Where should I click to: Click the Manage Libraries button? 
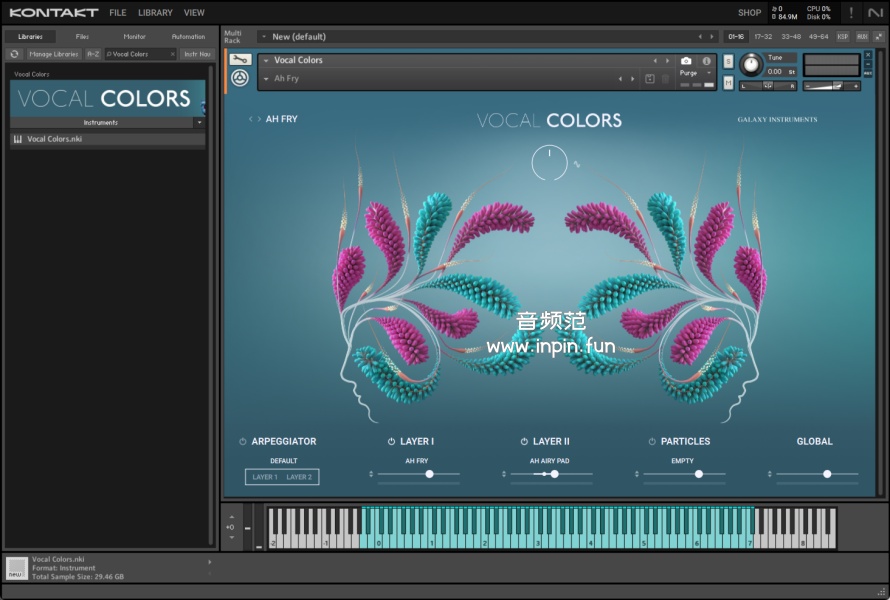point(54,54)
